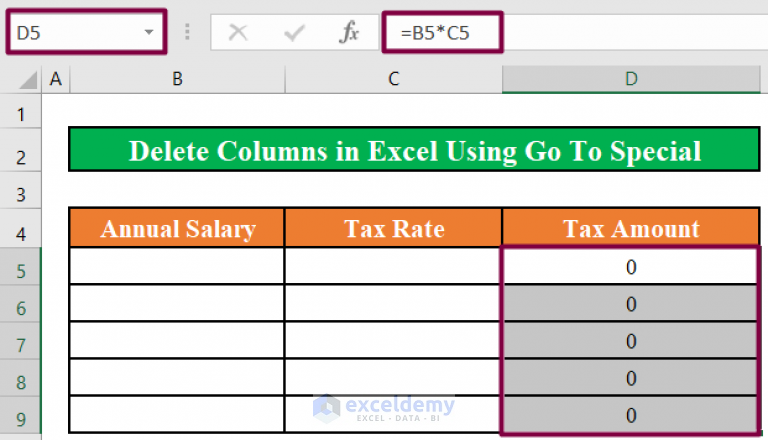768x440 pixels.
Task: Click empty Tax Rate cell in row 5
Action: click(x=393, y=266)
